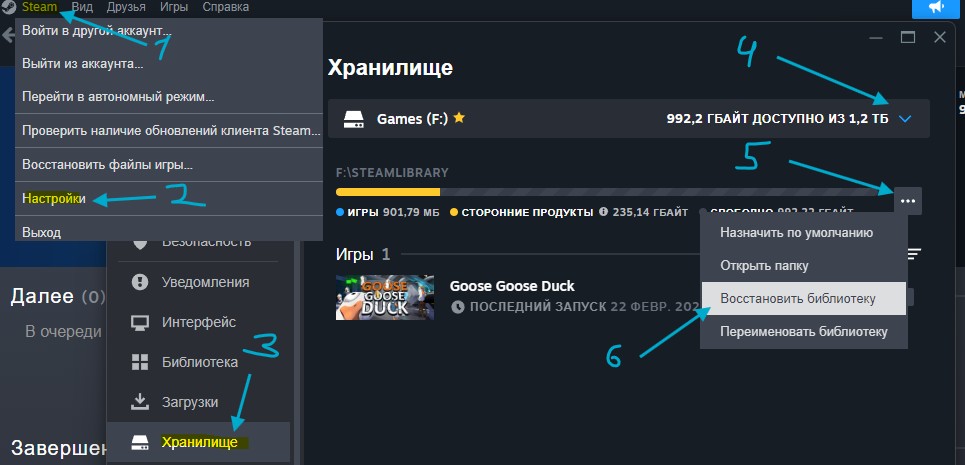Click the default-drive star icon
Screen dimensions: 965x465
[x=459, y=117]
